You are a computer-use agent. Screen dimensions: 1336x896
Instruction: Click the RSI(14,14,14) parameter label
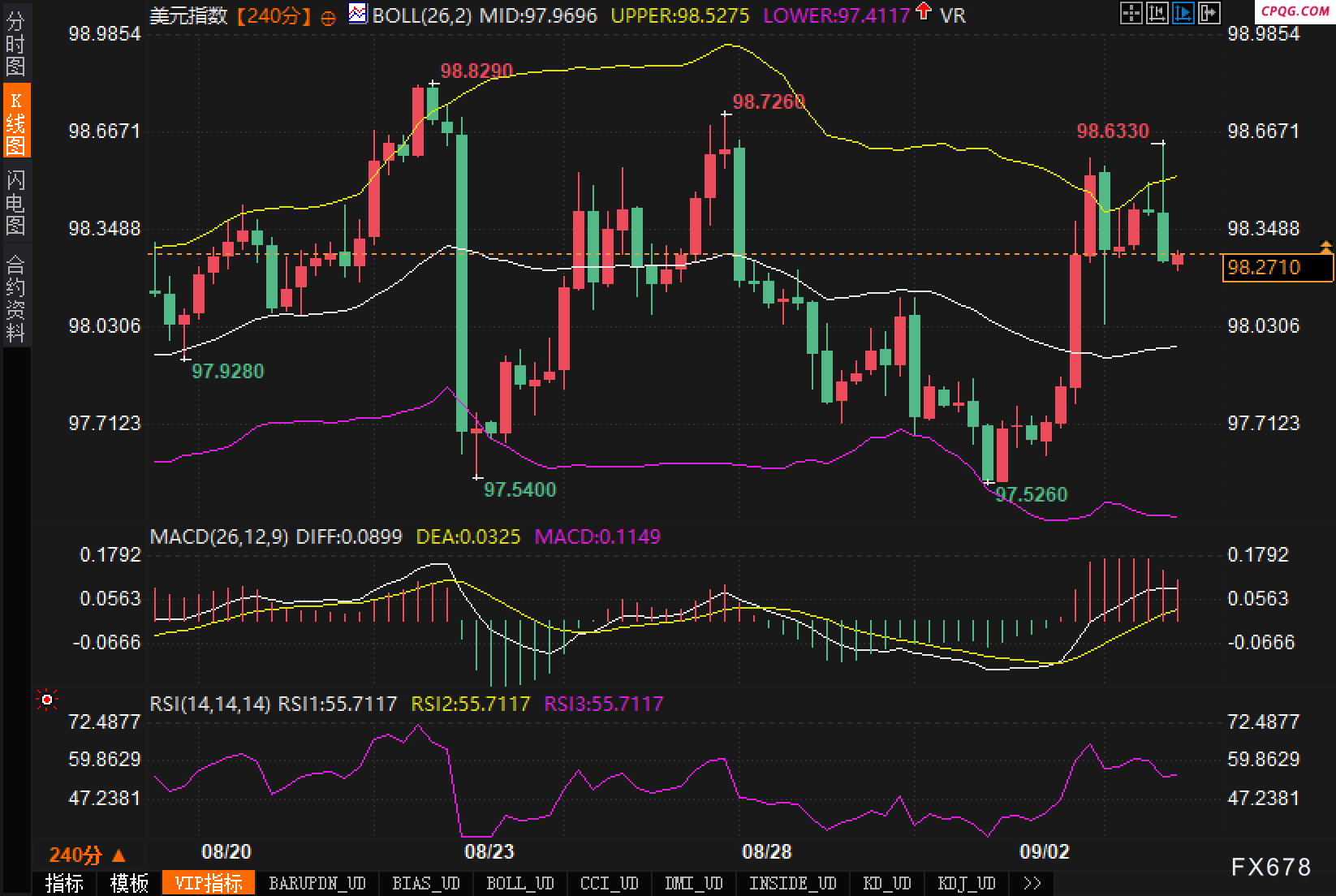pos(209,704)
